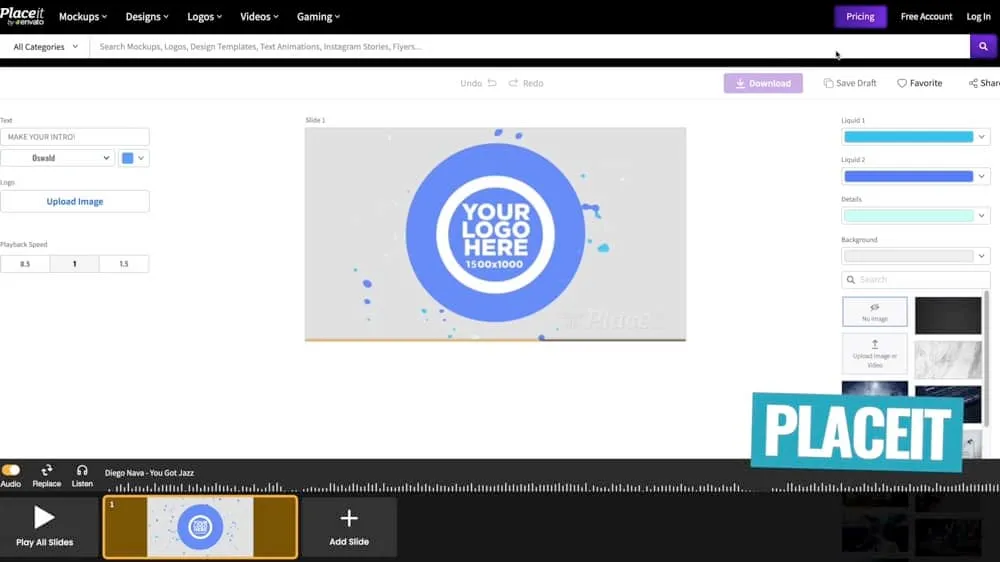Click the Redo arrow icon
Screen dimensions: 1000x562
(513, 83)
